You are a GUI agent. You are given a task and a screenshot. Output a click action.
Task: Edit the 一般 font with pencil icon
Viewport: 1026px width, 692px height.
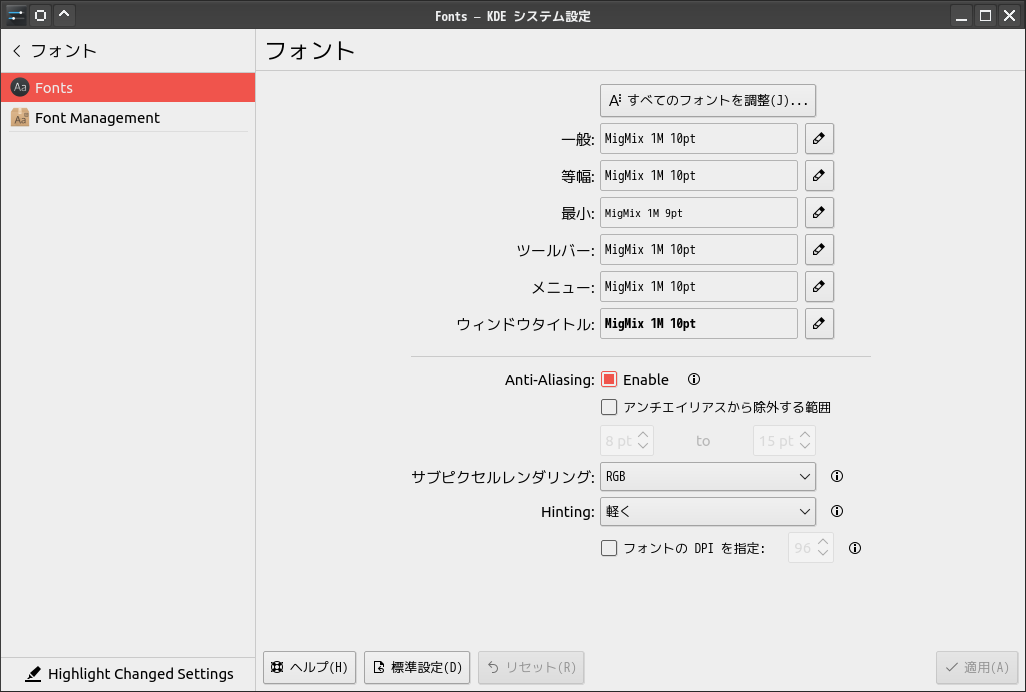[819, 139]
